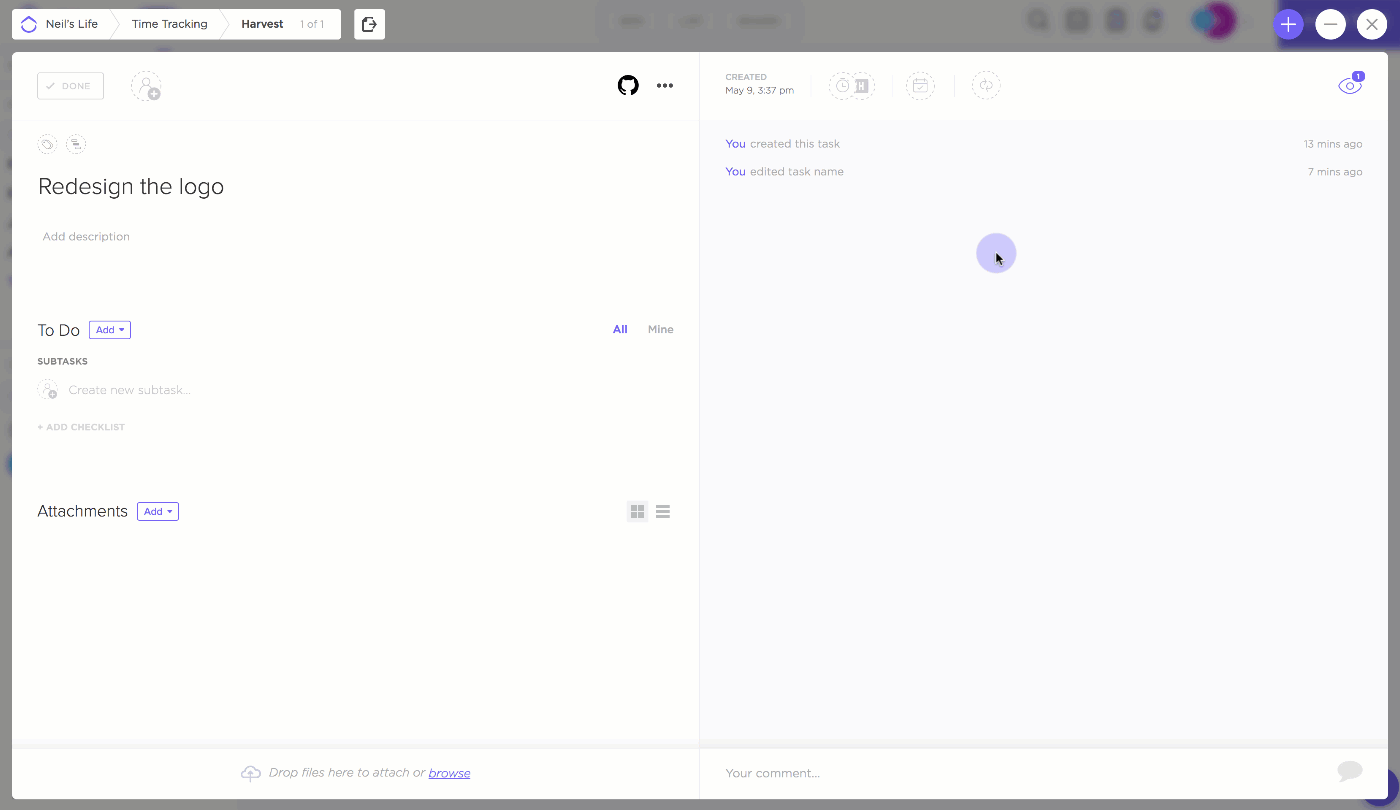Click the move task icon in breadcrumb bar
This screenshot has height=810, width=1400.
tap(369, 24)
